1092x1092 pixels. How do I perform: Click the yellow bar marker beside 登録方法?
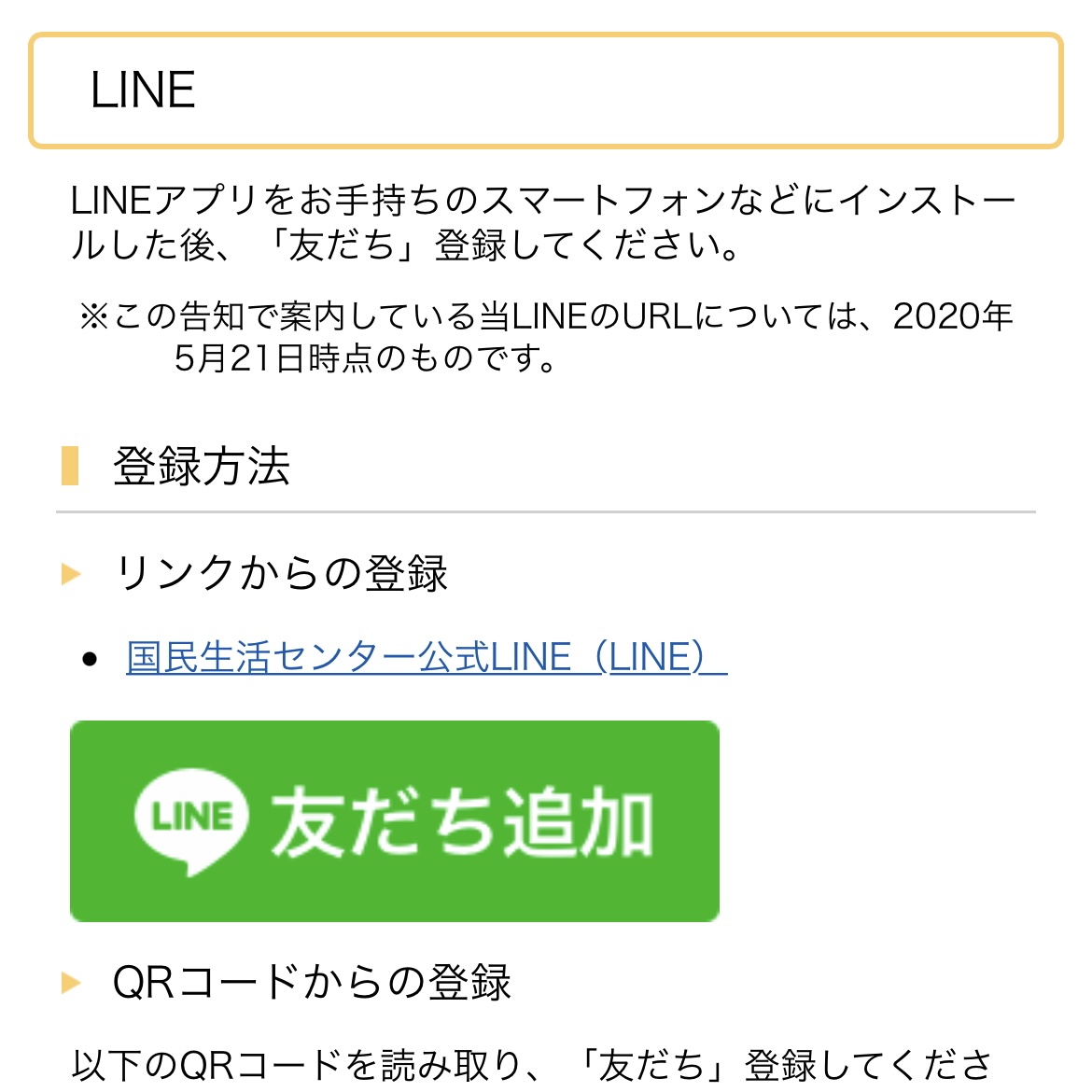(70, 466)
